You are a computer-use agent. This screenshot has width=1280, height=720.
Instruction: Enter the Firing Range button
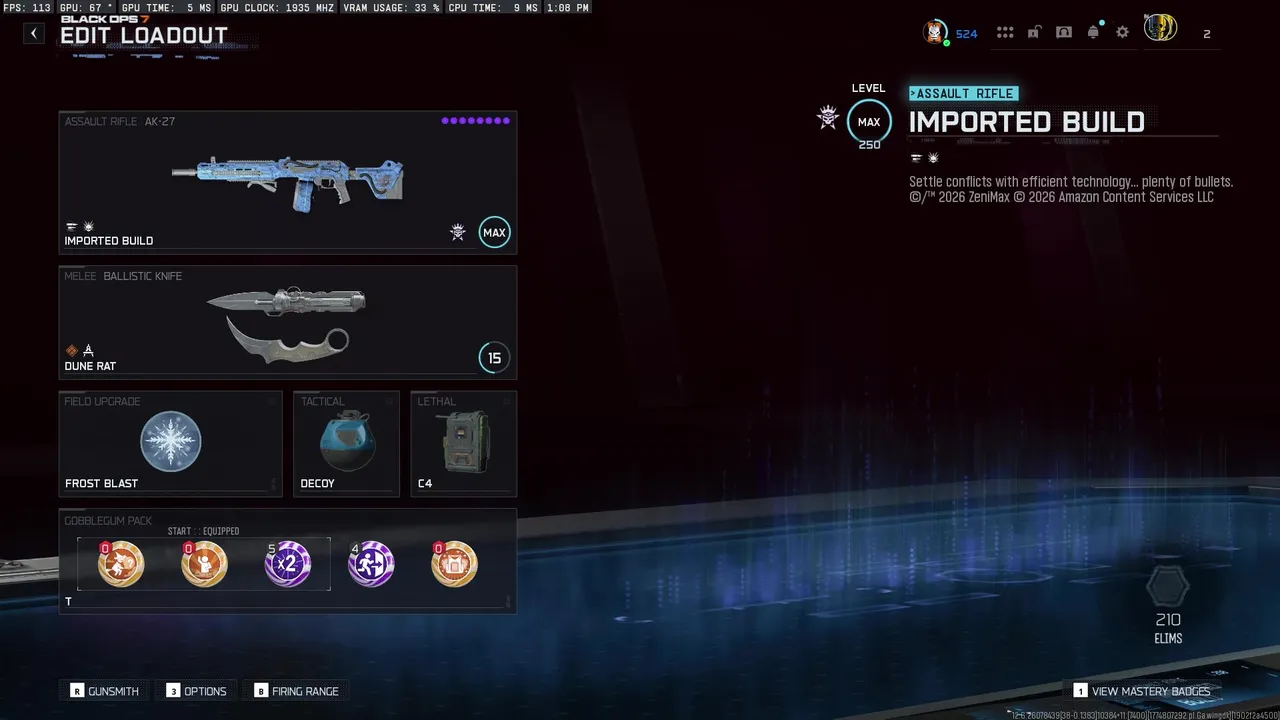click(x=297, y=691)
